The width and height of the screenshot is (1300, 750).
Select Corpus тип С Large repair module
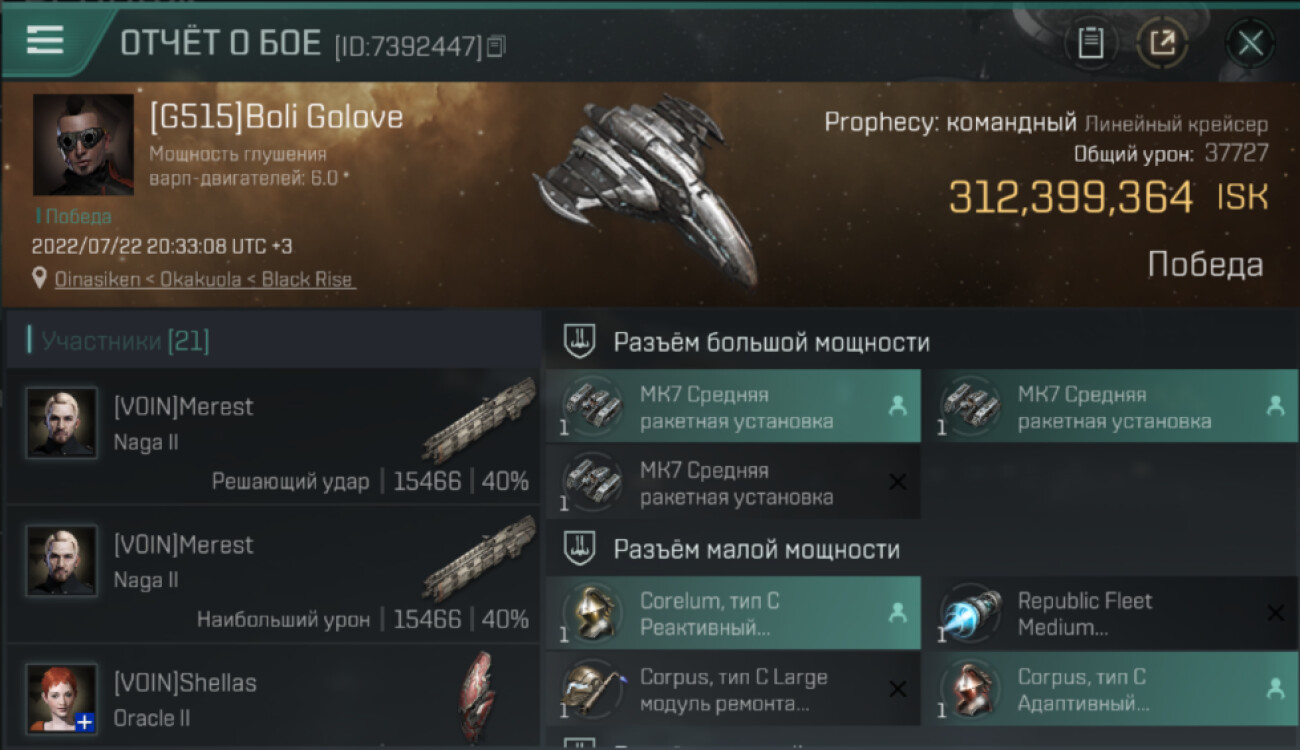coord(733,690)
